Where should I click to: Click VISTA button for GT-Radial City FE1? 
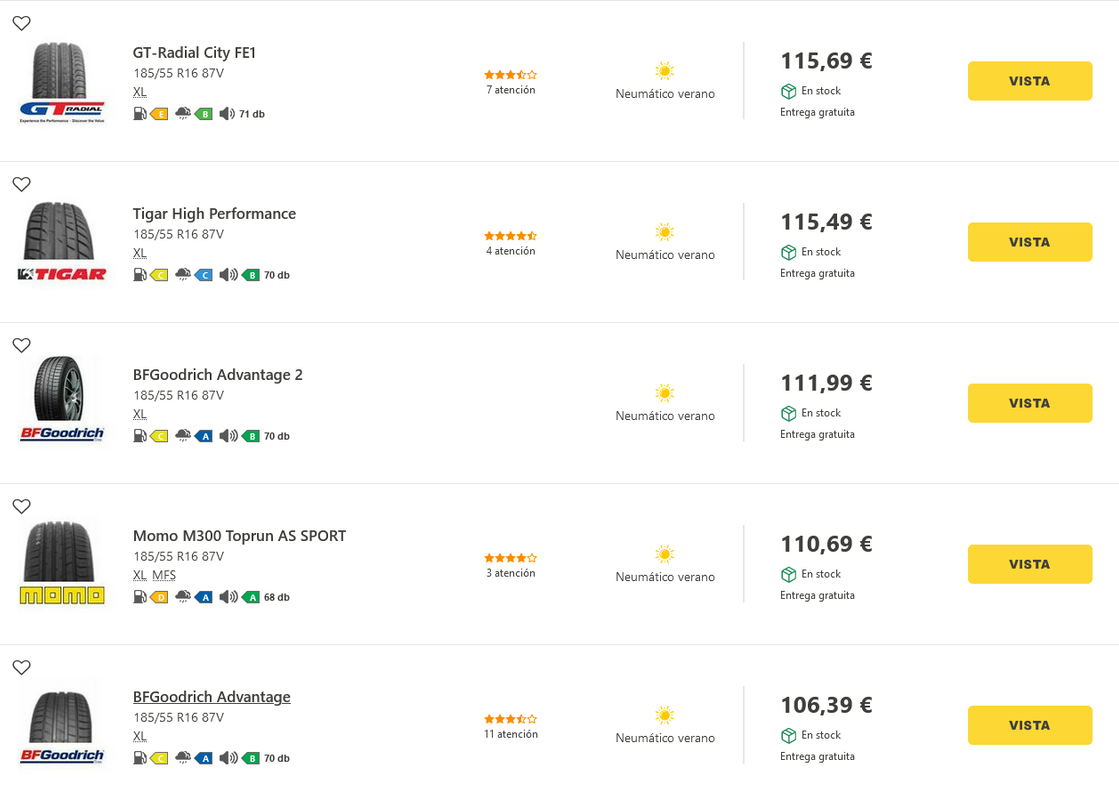tap(1030, 81)
